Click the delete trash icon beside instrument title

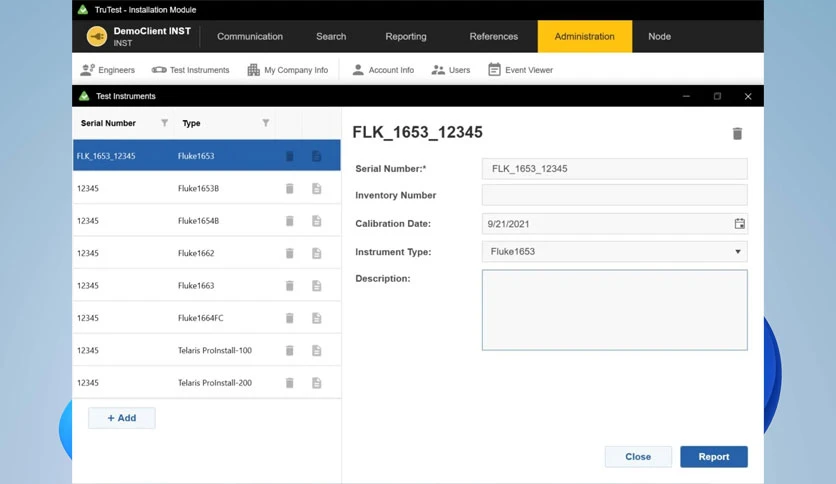(737, 133)
